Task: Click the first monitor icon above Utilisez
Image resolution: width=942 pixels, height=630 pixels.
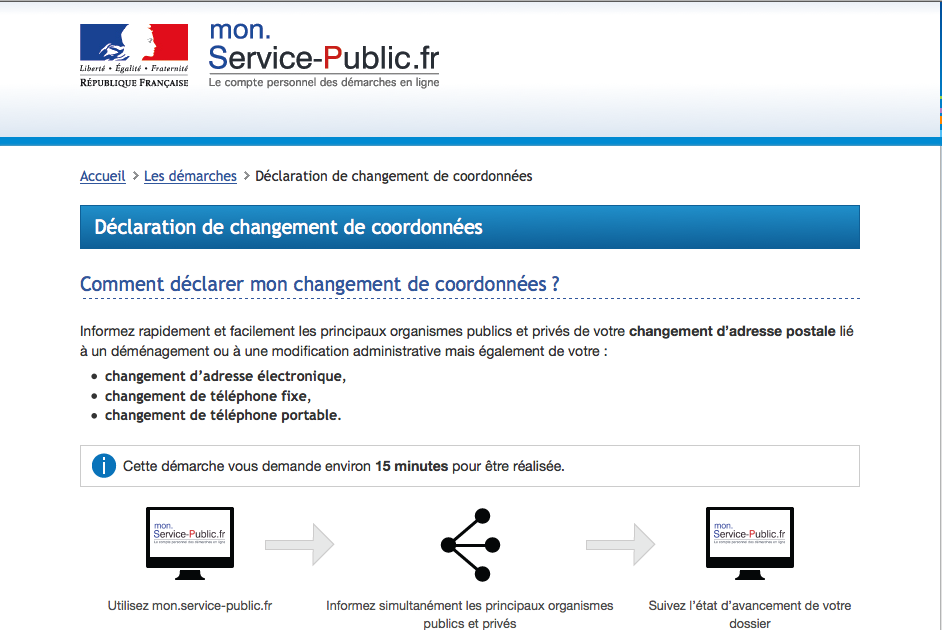Action: [x=190, y=543]
